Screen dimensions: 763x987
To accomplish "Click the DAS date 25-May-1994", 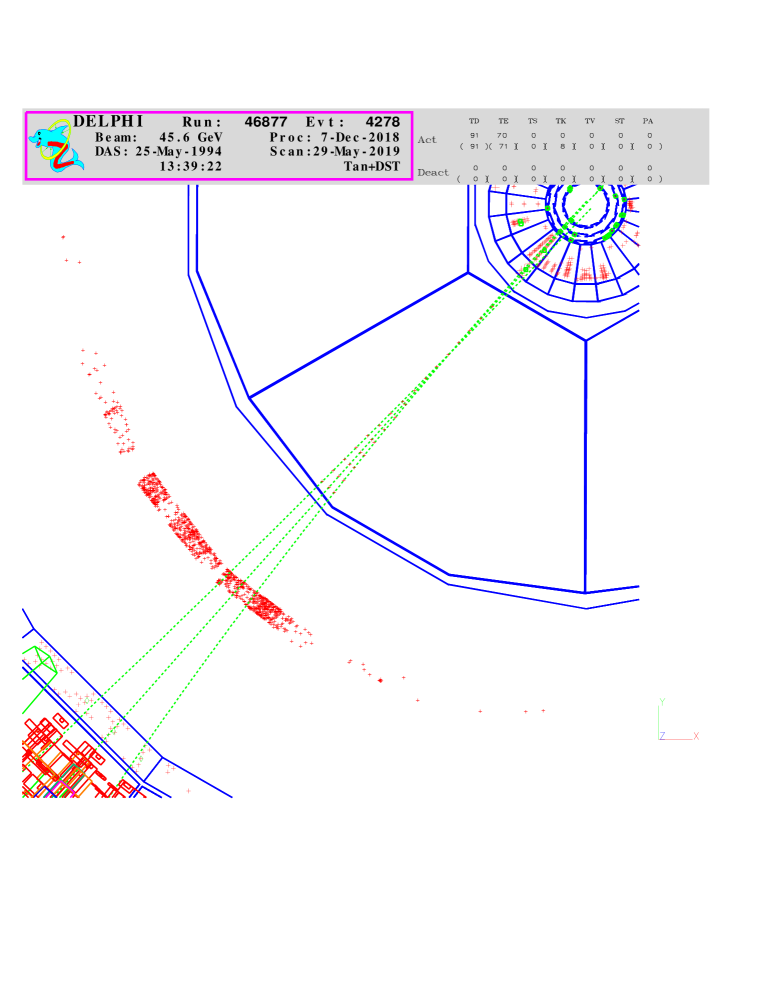I will [179, 152].
